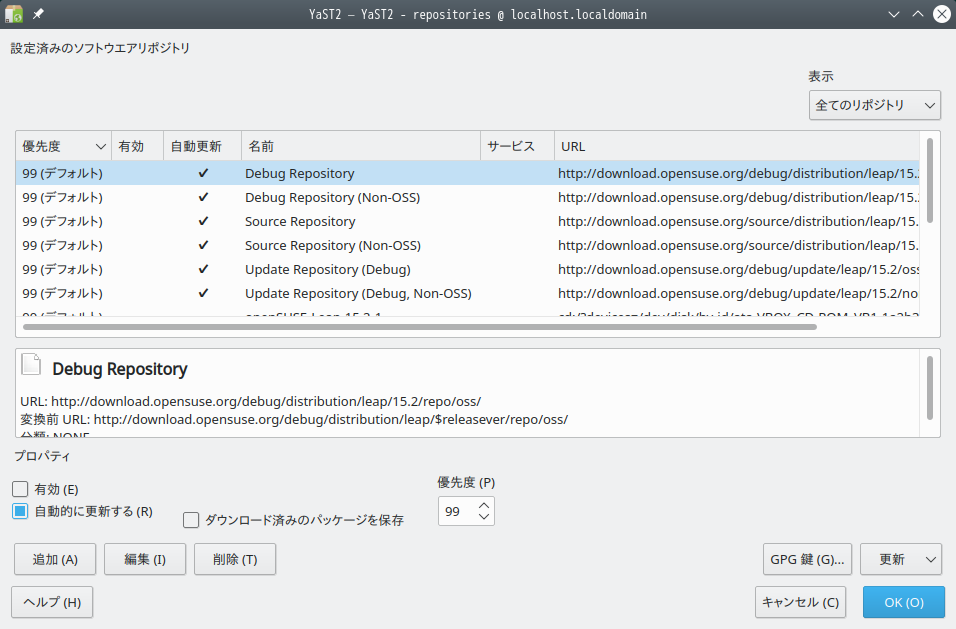
Task: Cancel with キャンセル (C) button
Action: [801, 602]
